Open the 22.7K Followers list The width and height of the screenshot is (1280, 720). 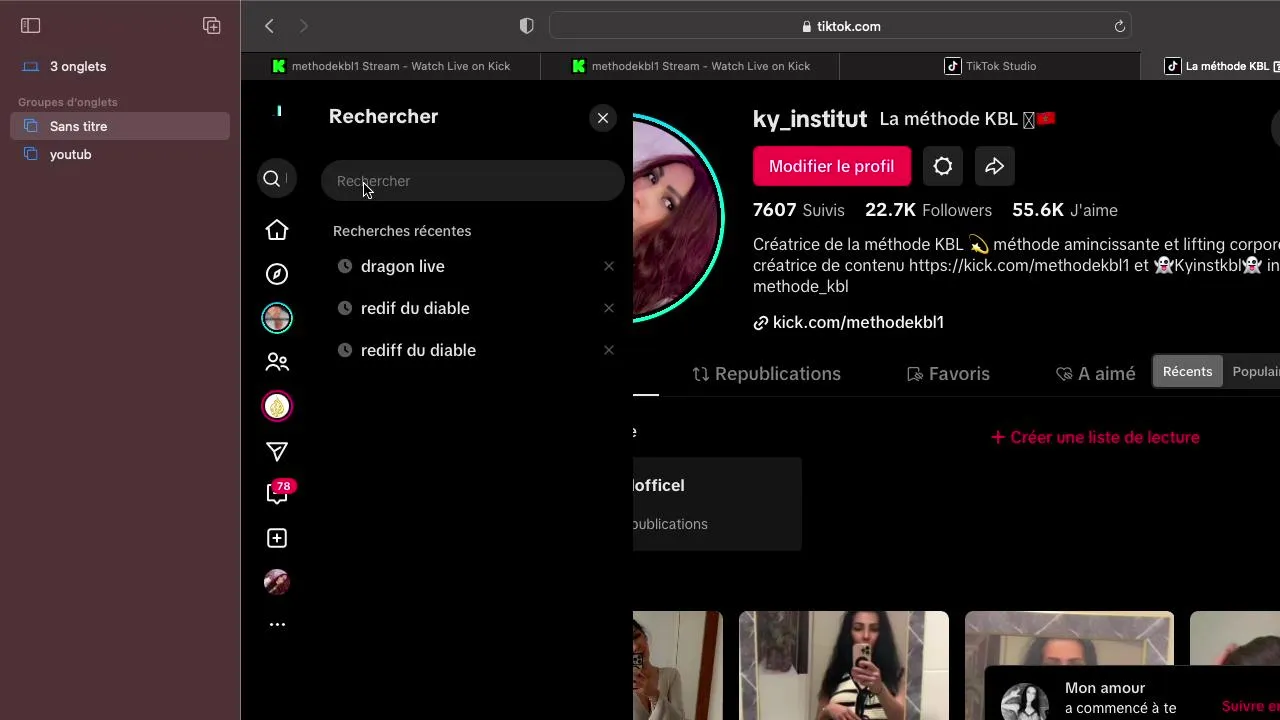point(928,210)
